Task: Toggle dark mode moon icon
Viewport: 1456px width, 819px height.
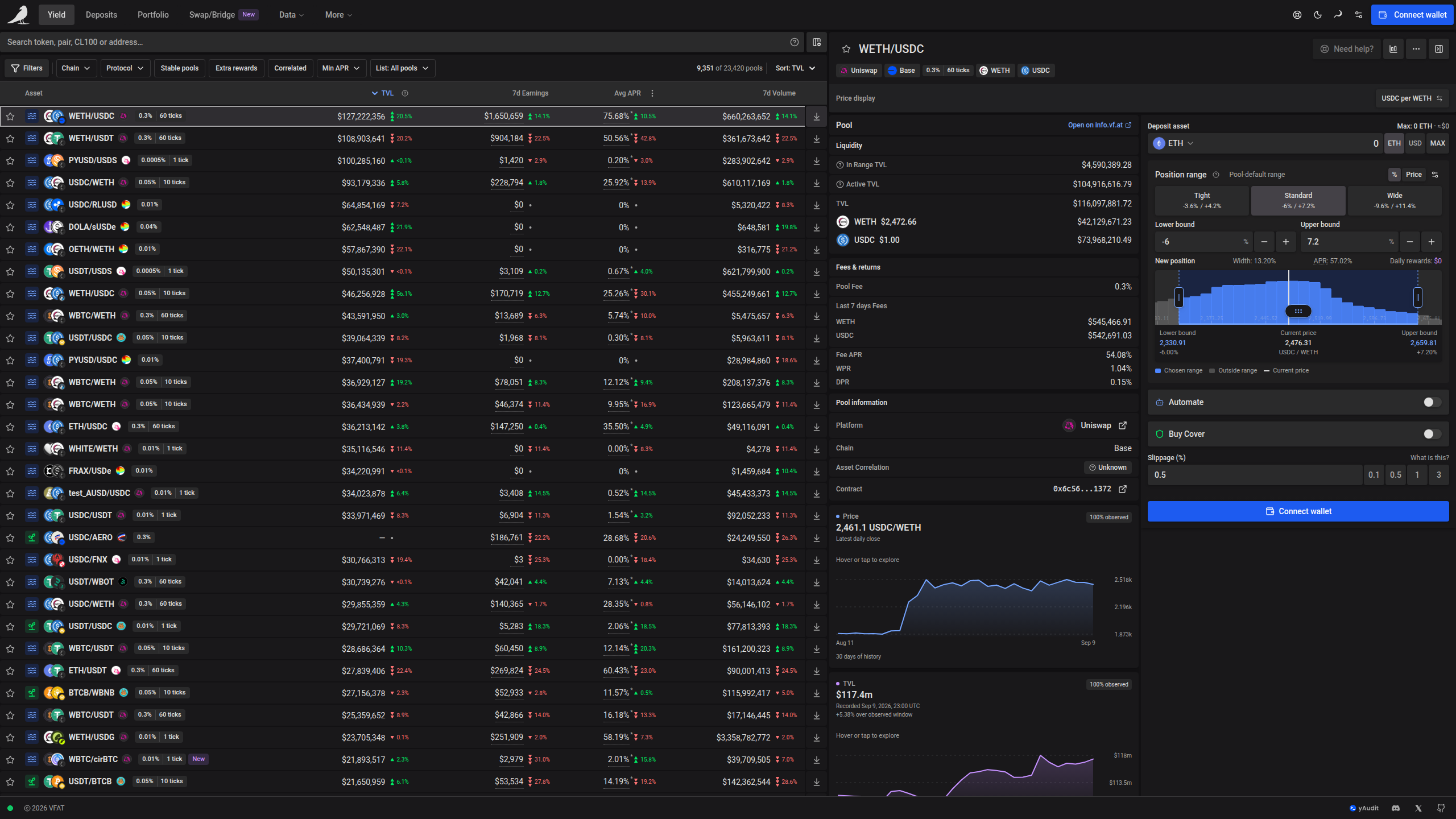Action: pos(1318,15)
